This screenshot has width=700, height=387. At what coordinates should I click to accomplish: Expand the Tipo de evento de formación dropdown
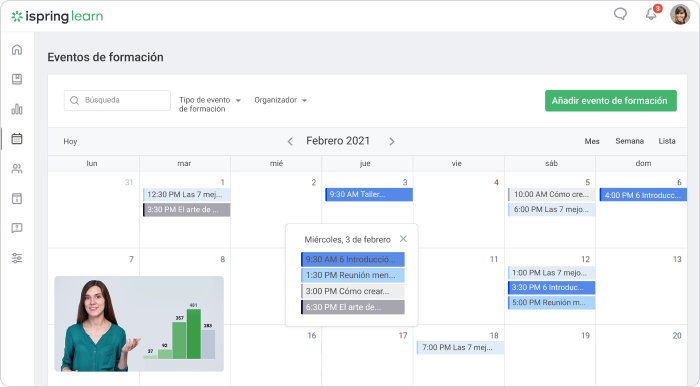[210, 104]
